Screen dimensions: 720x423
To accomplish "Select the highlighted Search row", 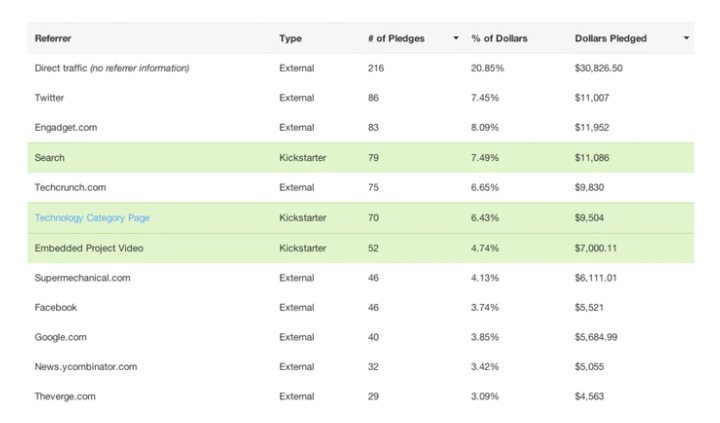I will pyautogui.click(x=50, y=158).
